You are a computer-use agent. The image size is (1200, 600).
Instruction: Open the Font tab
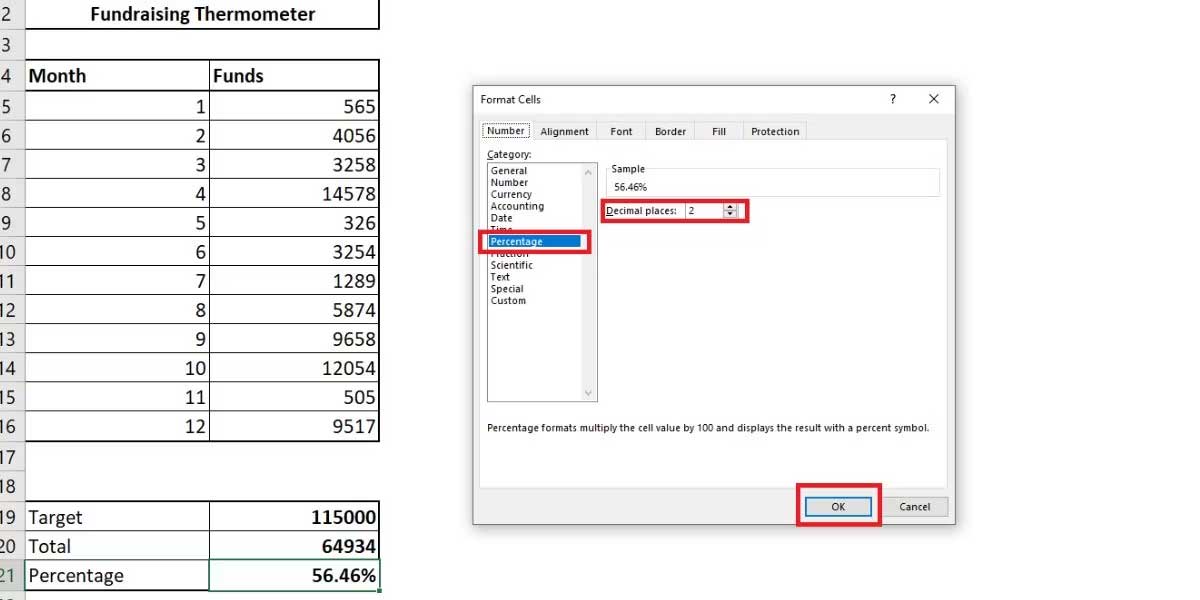pyautogui.click(x=620, y=130)
